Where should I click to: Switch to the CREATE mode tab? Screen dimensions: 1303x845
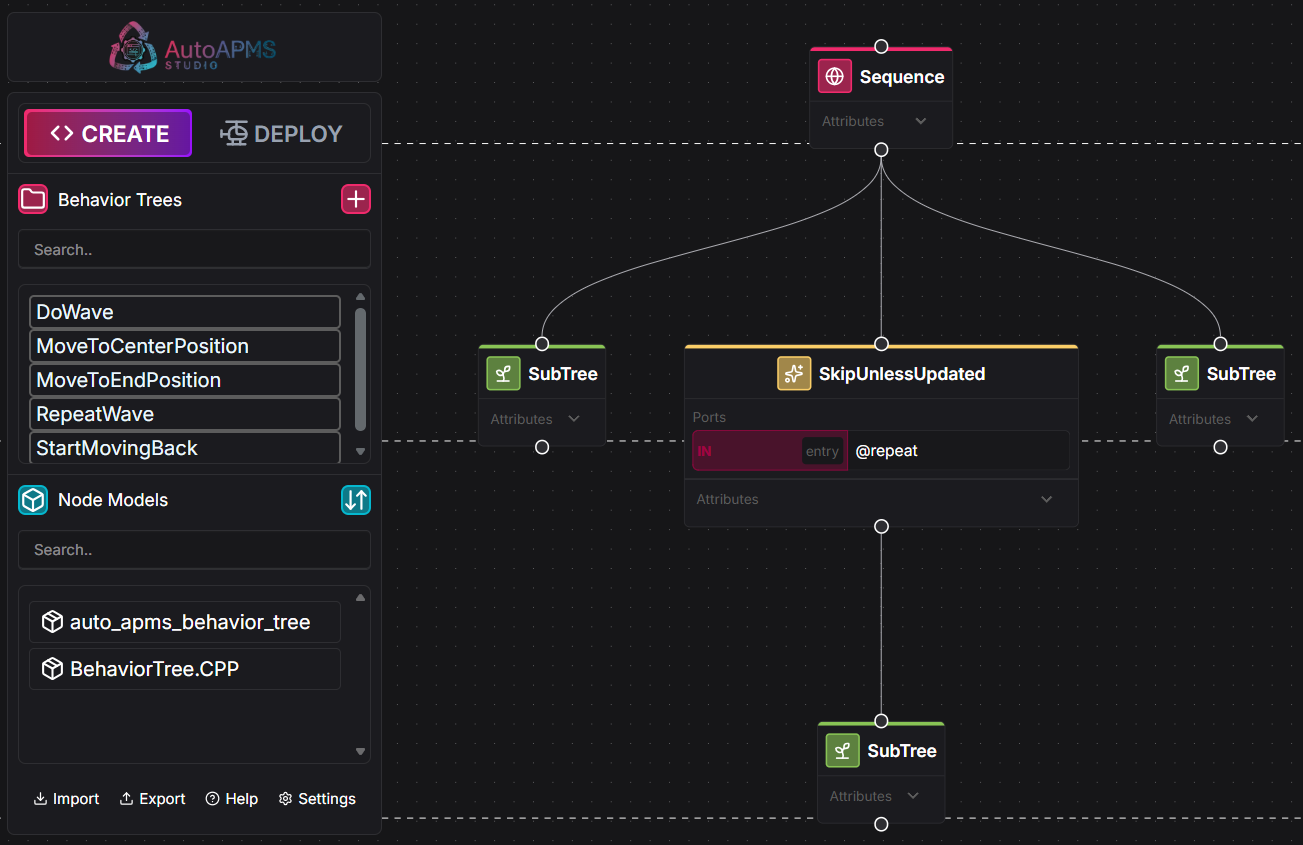click(x=108, y=133)
